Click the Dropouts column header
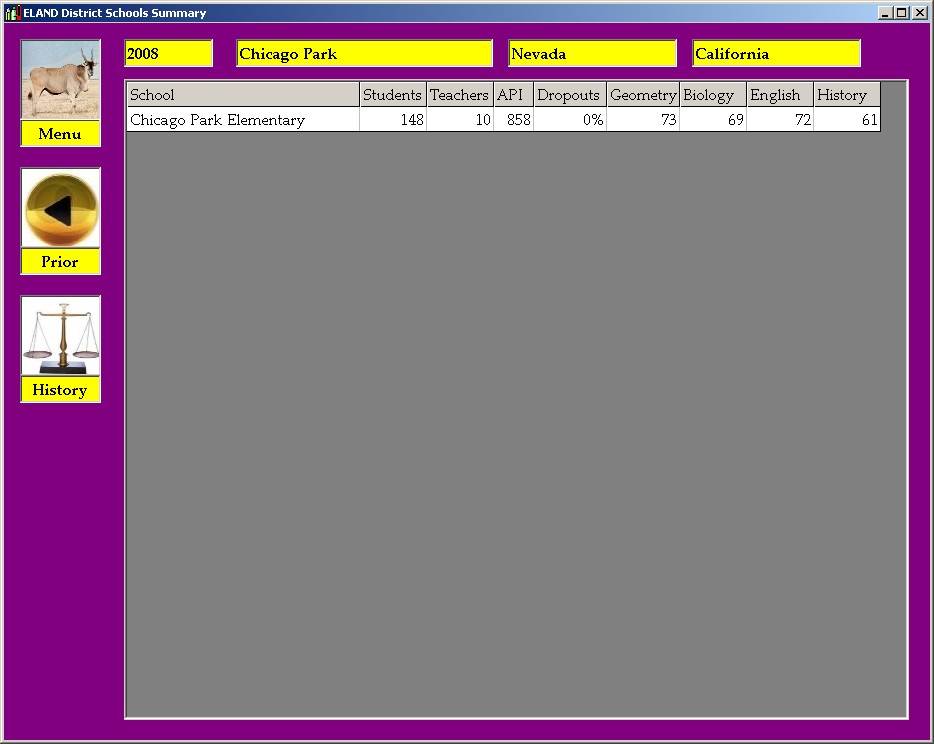The height and width of the screenshot is (744, 934). [569, 95]
